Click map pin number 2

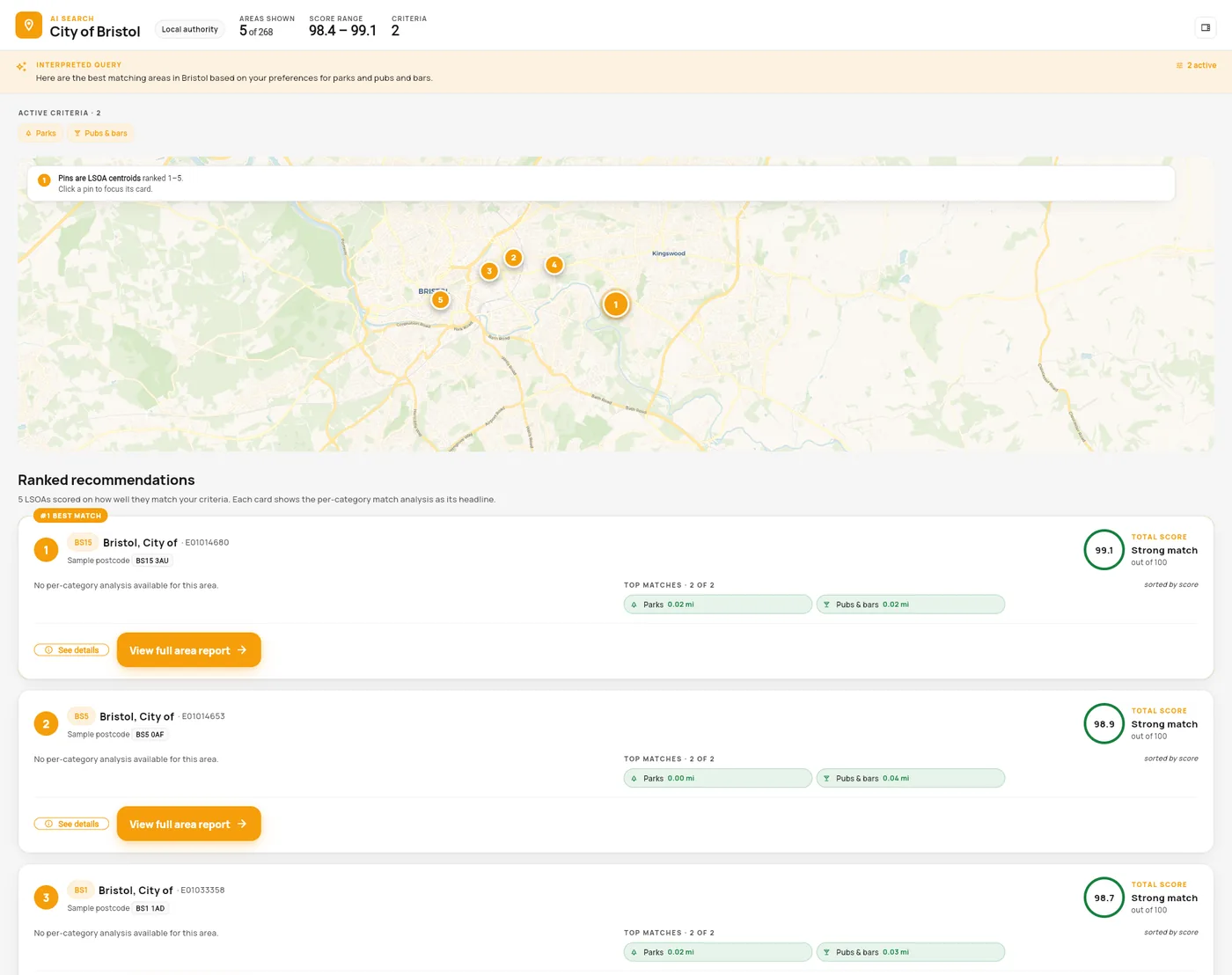(x=513, y=258)
